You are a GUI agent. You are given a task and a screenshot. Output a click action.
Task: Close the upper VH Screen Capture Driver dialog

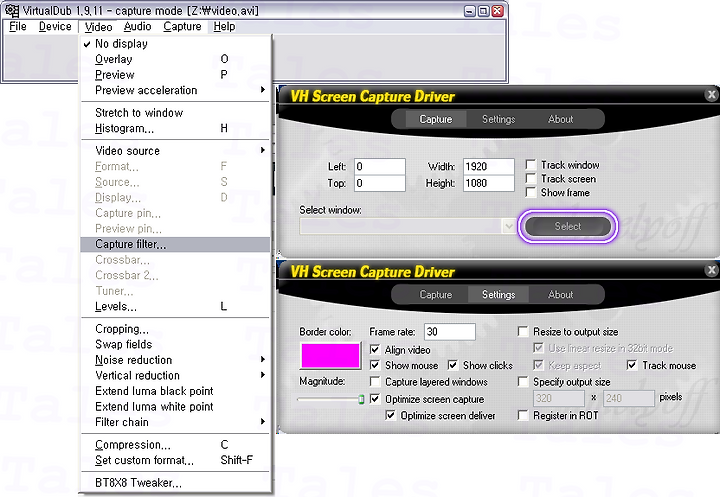[711, 95]
